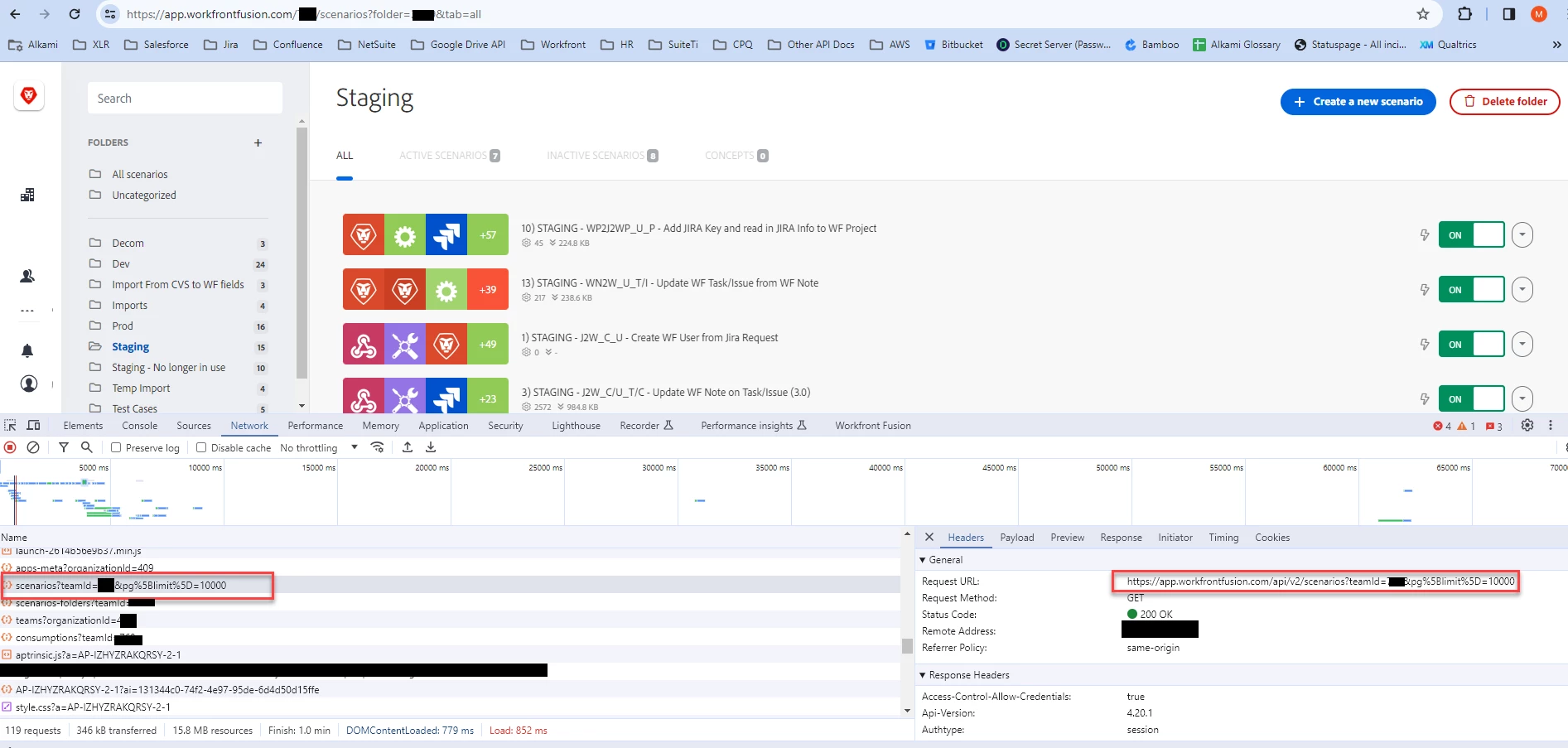Turn off scenario 10) STAGING WP2J2WP_U_P
This screenshot has height=748, width=1568.
pyautogui.click(x=1471, y=235)
